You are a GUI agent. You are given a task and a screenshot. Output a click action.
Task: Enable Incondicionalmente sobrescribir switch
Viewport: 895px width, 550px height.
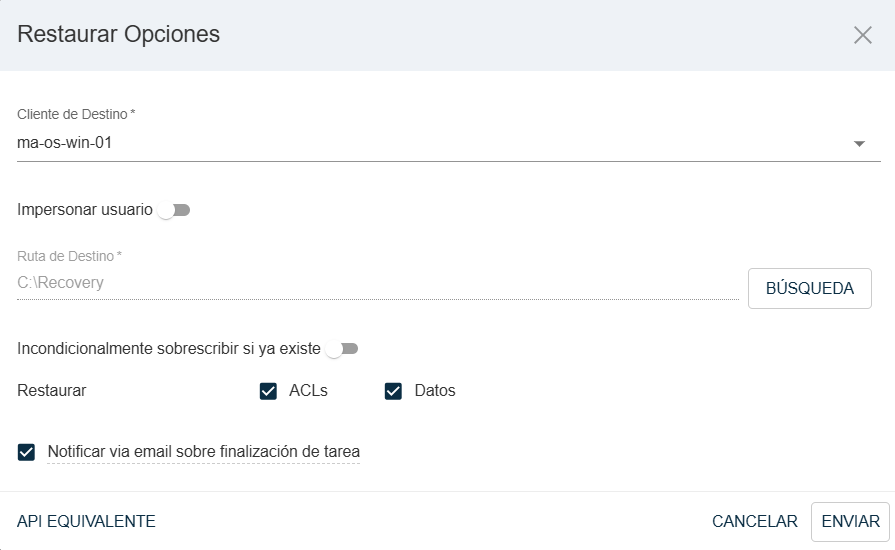pos(342,349)
